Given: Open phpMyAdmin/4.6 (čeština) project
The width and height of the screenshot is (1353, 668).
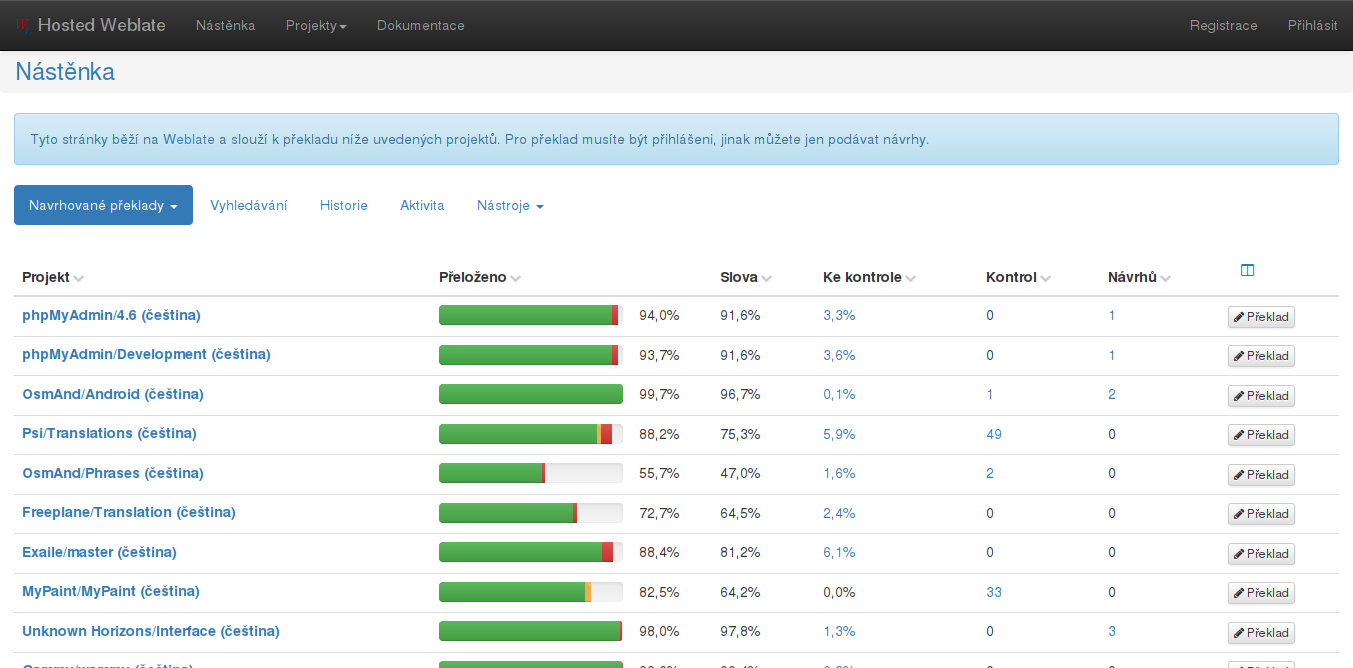Looking at the screenshot, I should click(x=111, y=315).
